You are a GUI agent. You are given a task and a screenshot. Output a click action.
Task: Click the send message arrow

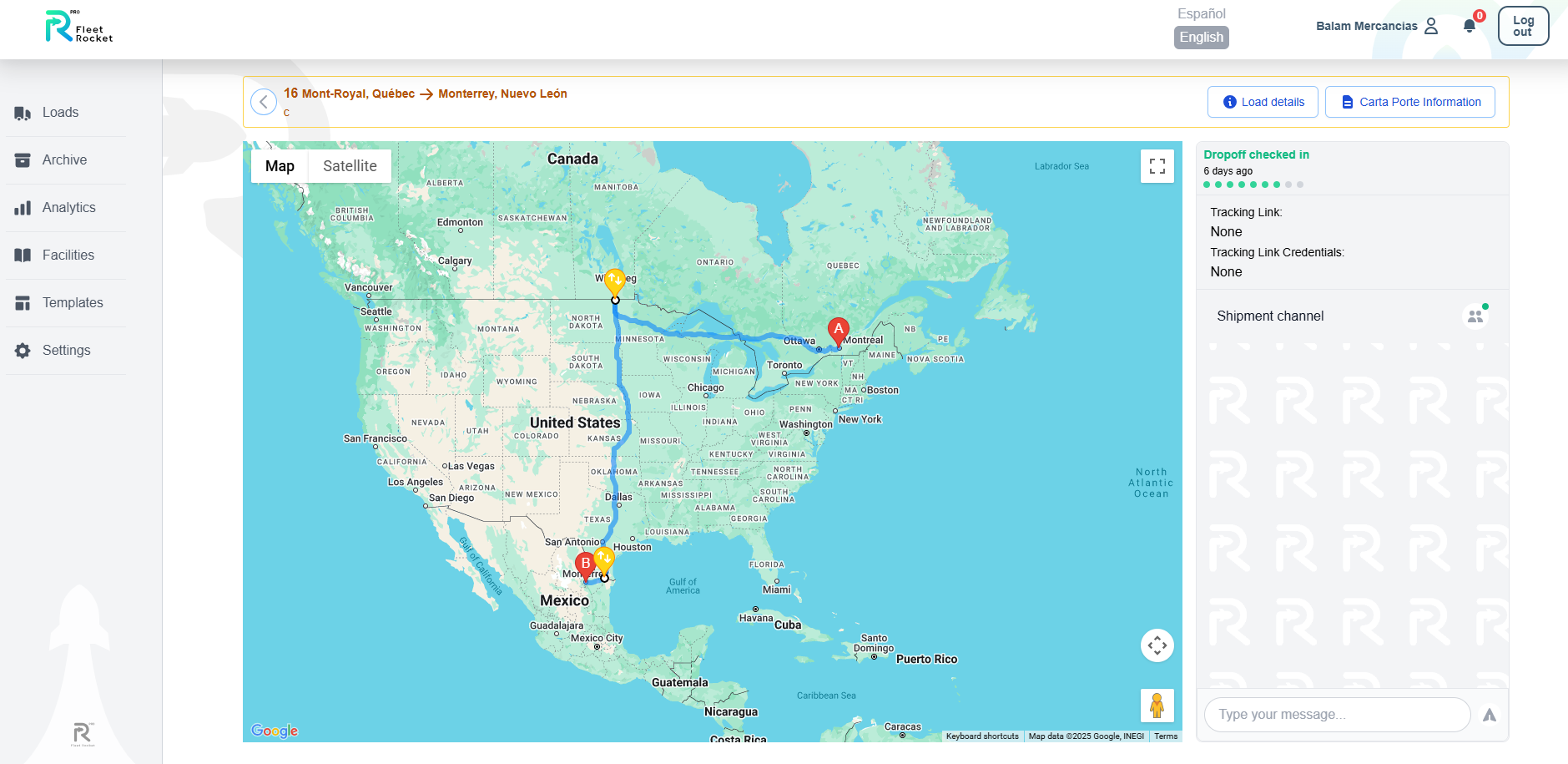1489,715
